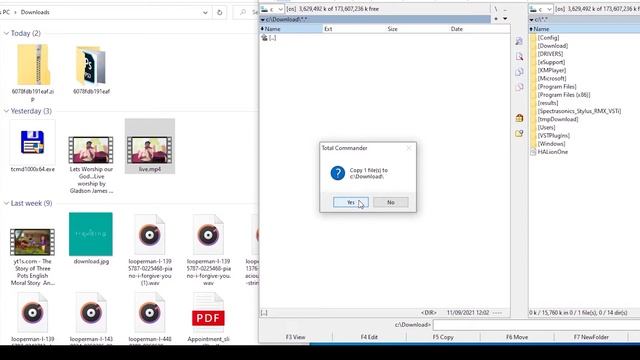Click the F4 Edit button
This screenshot has width=640, height=360.
(x=369, y=337)
